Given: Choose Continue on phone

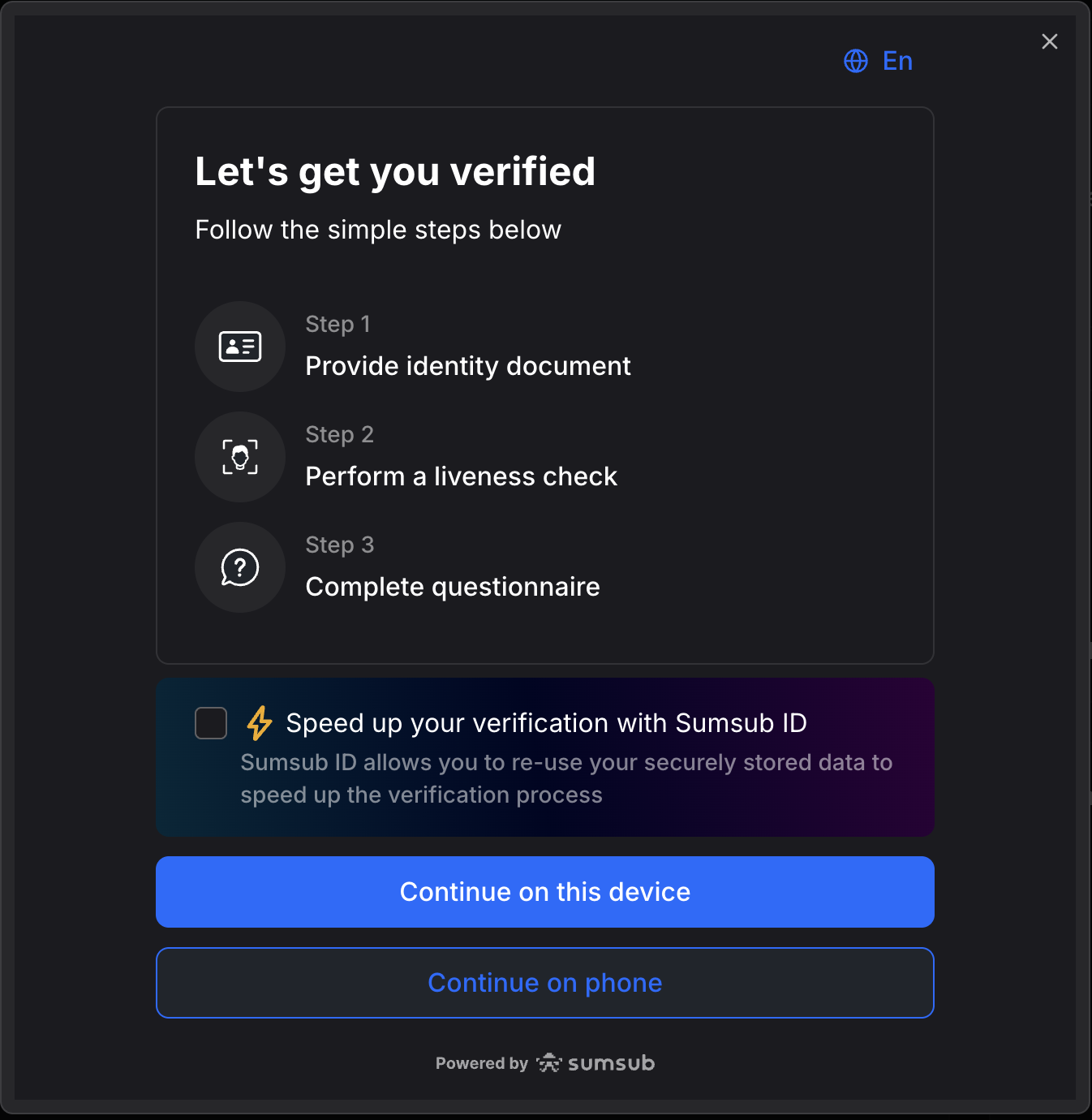Looking at the screenshot, I should [x=545, y=983].
